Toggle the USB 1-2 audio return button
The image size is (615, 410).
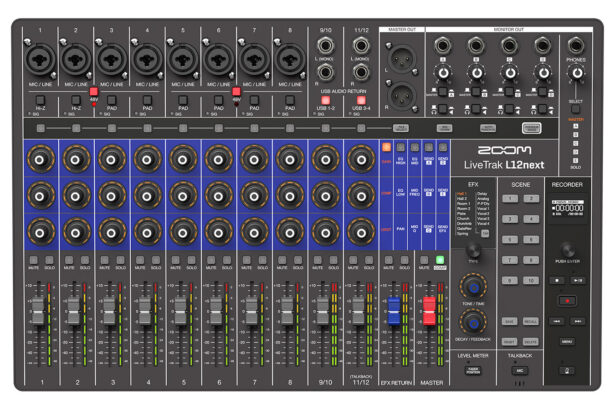(x=326, y=100)
